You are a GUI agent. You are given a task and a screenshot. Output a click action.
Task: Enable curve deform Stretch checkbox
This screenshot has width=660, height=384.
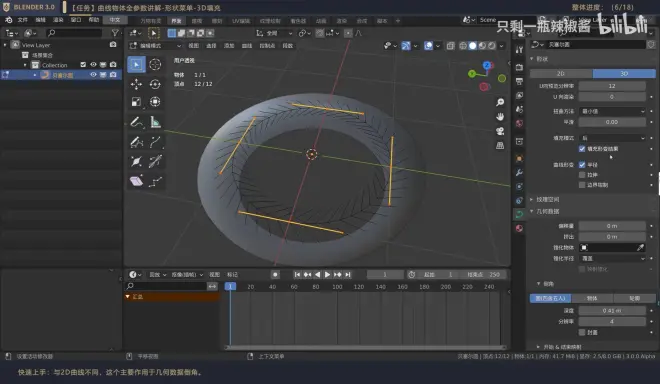point(582,175)
